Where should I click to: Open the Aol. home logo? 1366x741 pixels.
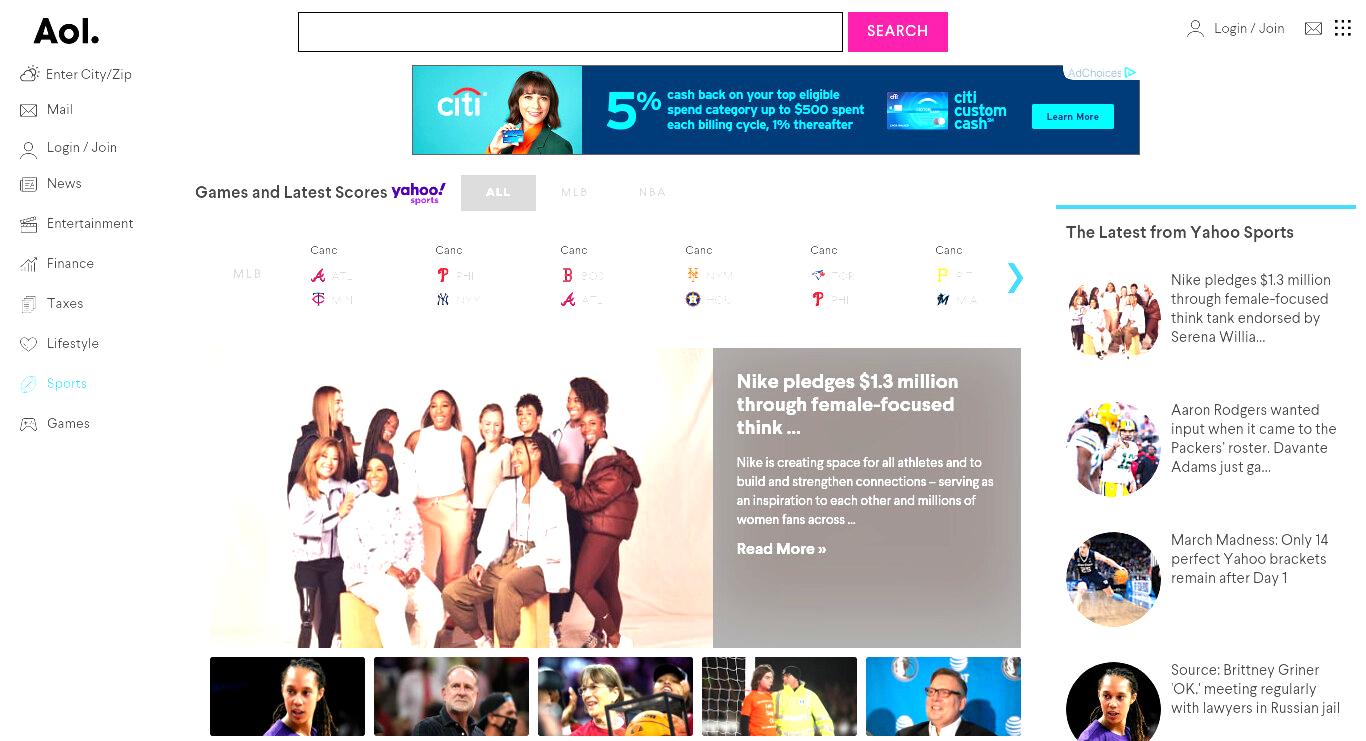(x=66, y=31)
